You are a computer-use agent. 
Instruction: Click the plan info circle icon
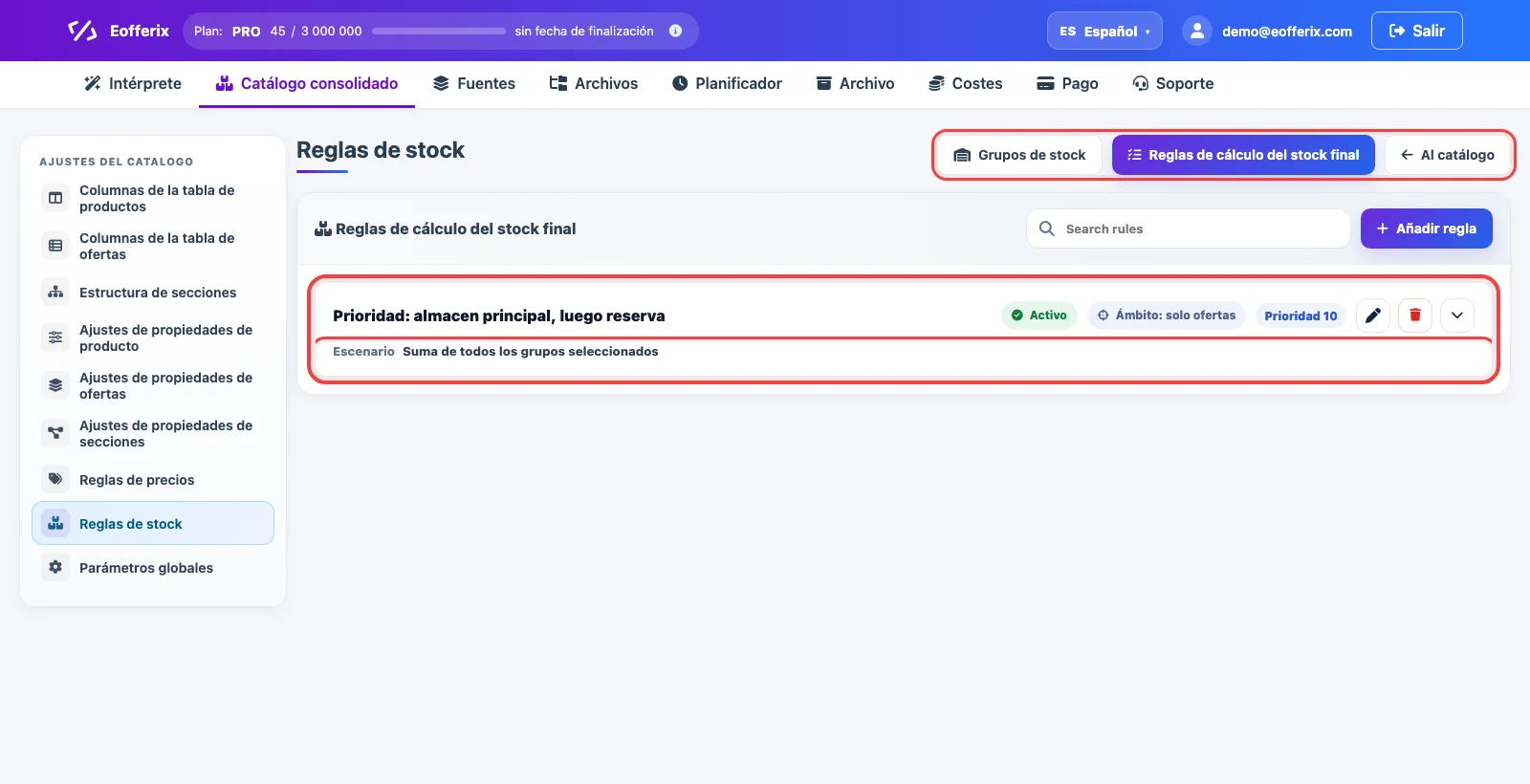coord(675,31)
